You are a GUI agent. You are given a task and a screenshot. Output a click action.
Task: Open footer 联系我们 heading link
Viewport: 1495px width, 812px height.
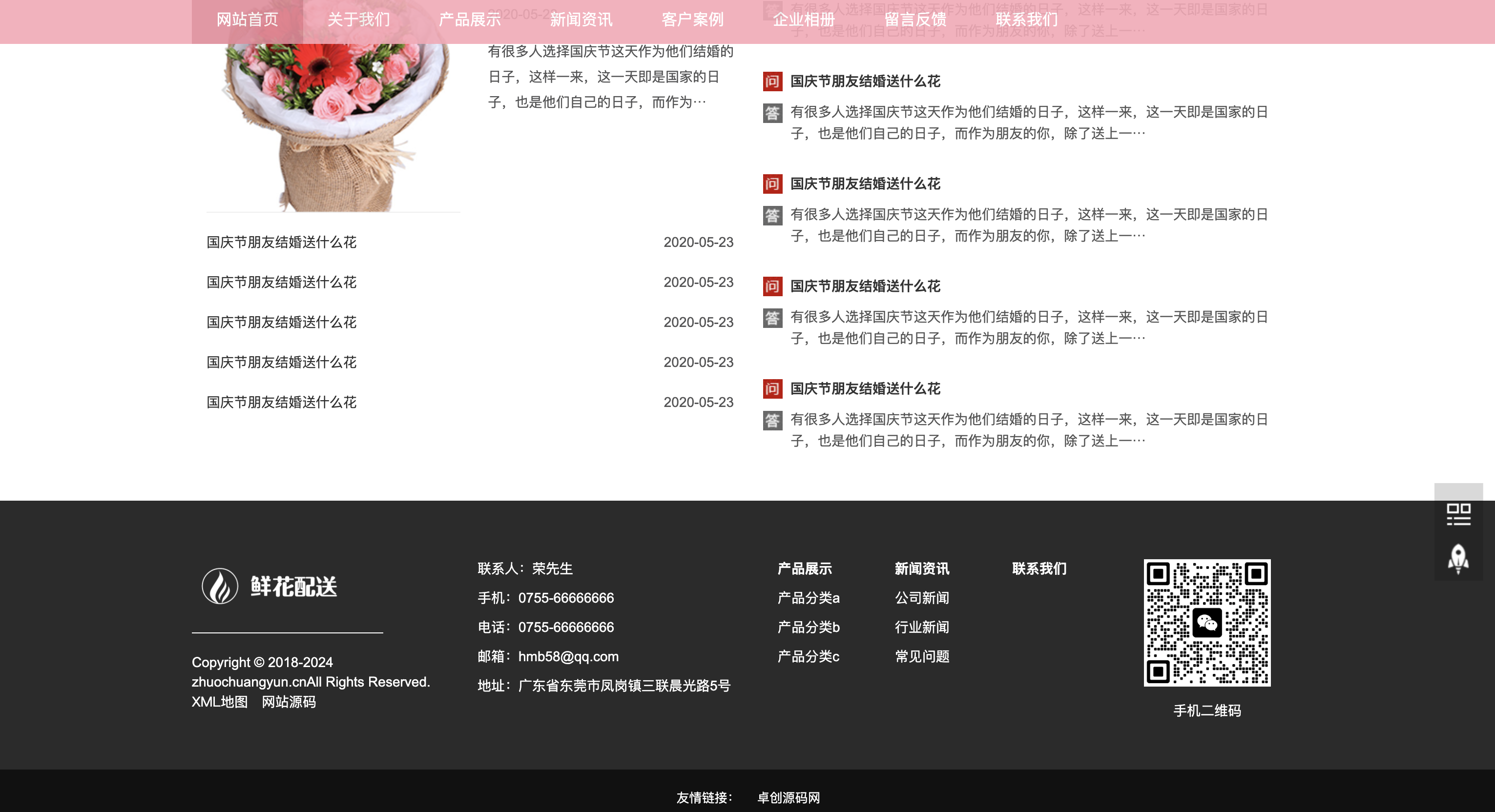1039,568
